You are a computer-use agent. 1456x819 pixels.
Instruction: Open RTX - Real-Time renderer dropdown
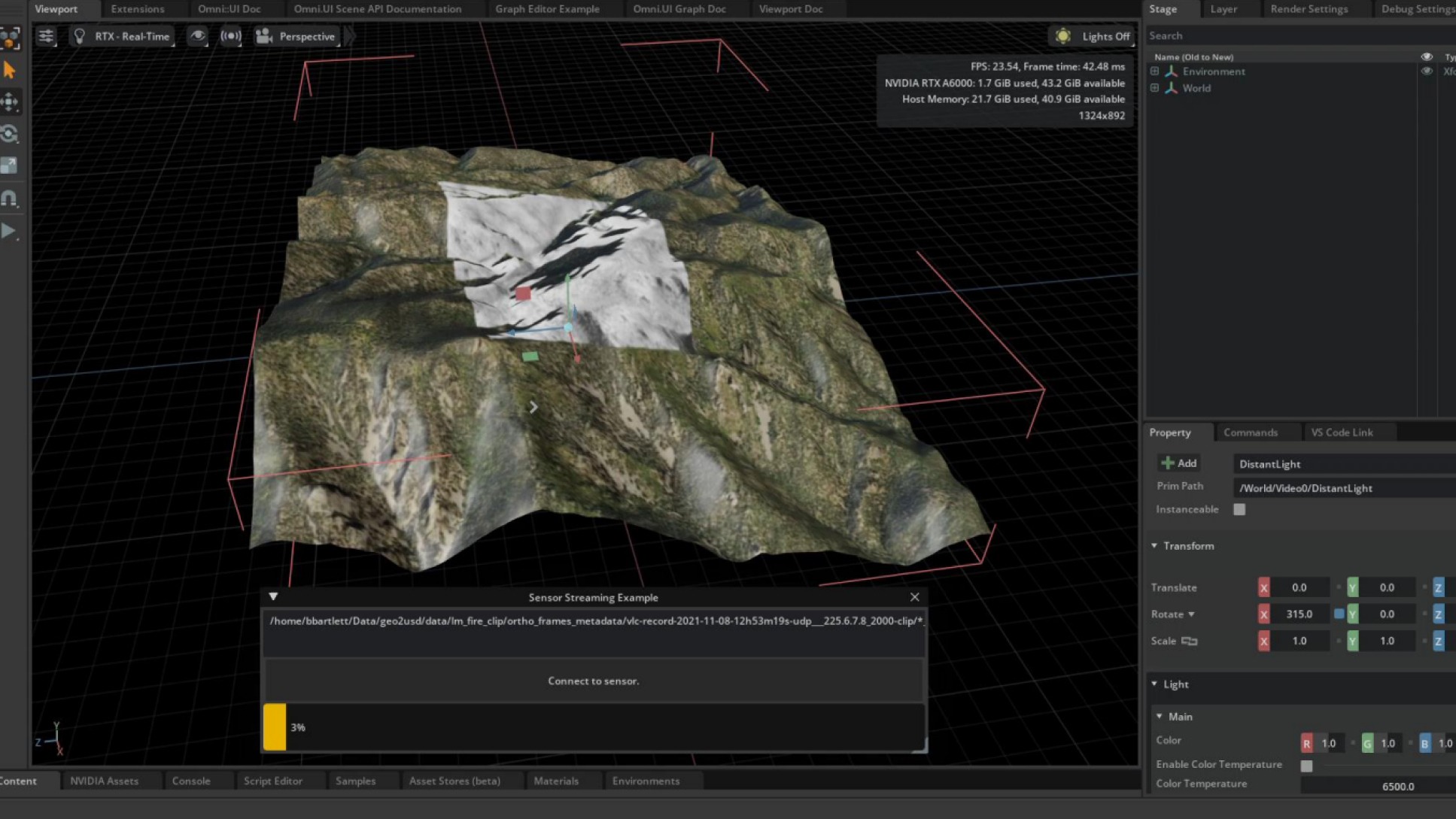click(123, 36)
